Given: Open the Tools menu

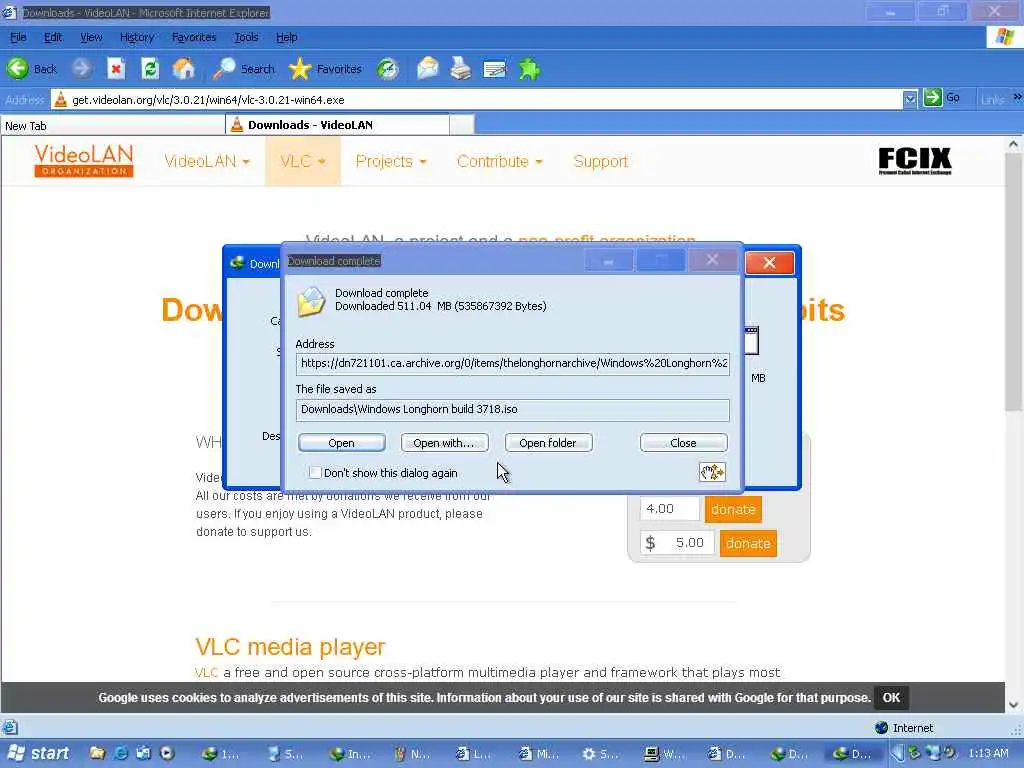Looking at the screenshot, I should click(246, 37).
